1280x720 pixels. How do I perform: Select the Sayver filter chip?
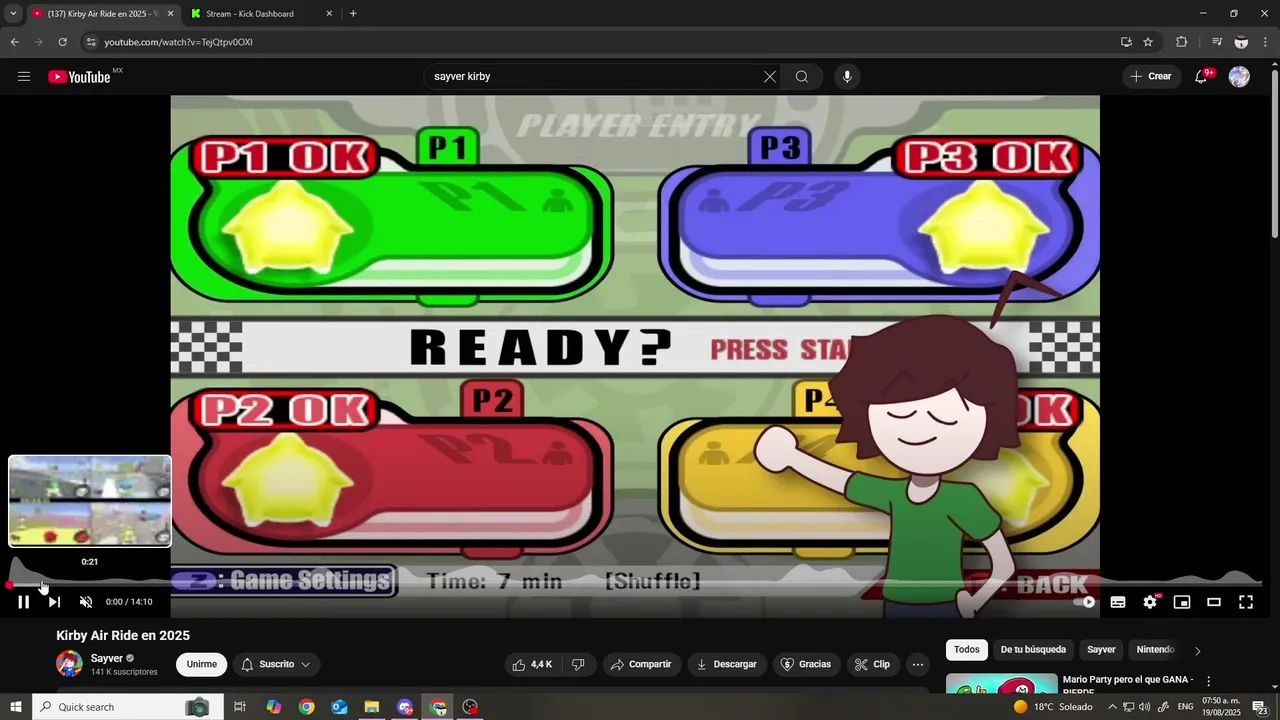(1101, 650)
